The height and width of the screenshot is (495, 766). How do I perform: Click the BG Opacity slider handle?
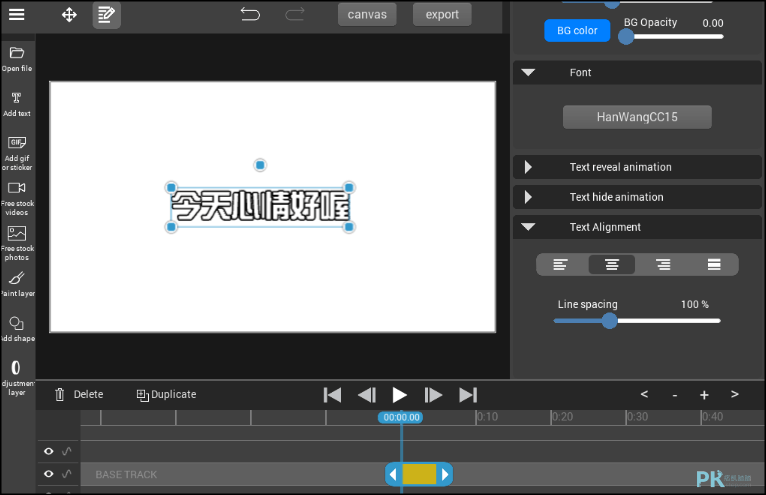click(x=626, y=37)
